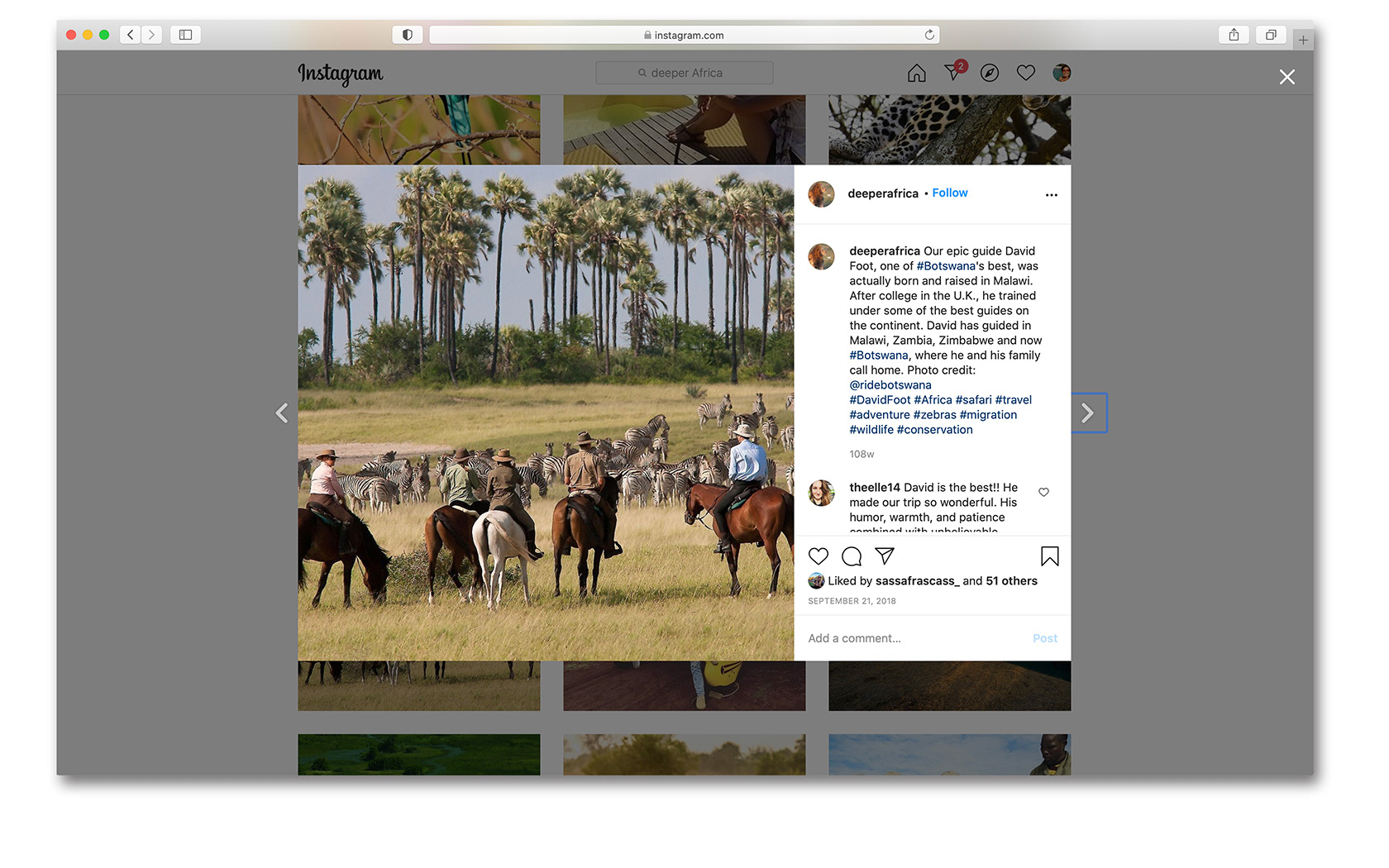
Task: Toggle the Safari sidebar
Action: pyautogui.click(x=185, y=35)
